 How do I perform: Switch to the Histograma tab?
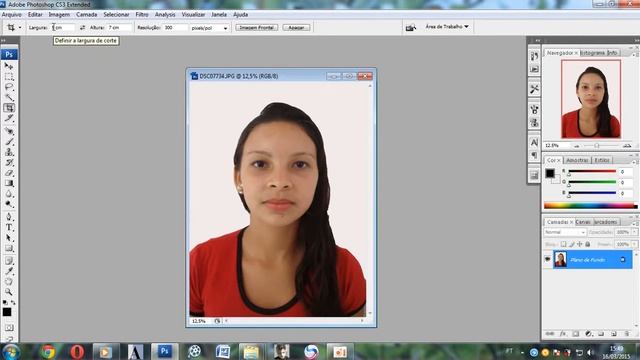[593, 53]
